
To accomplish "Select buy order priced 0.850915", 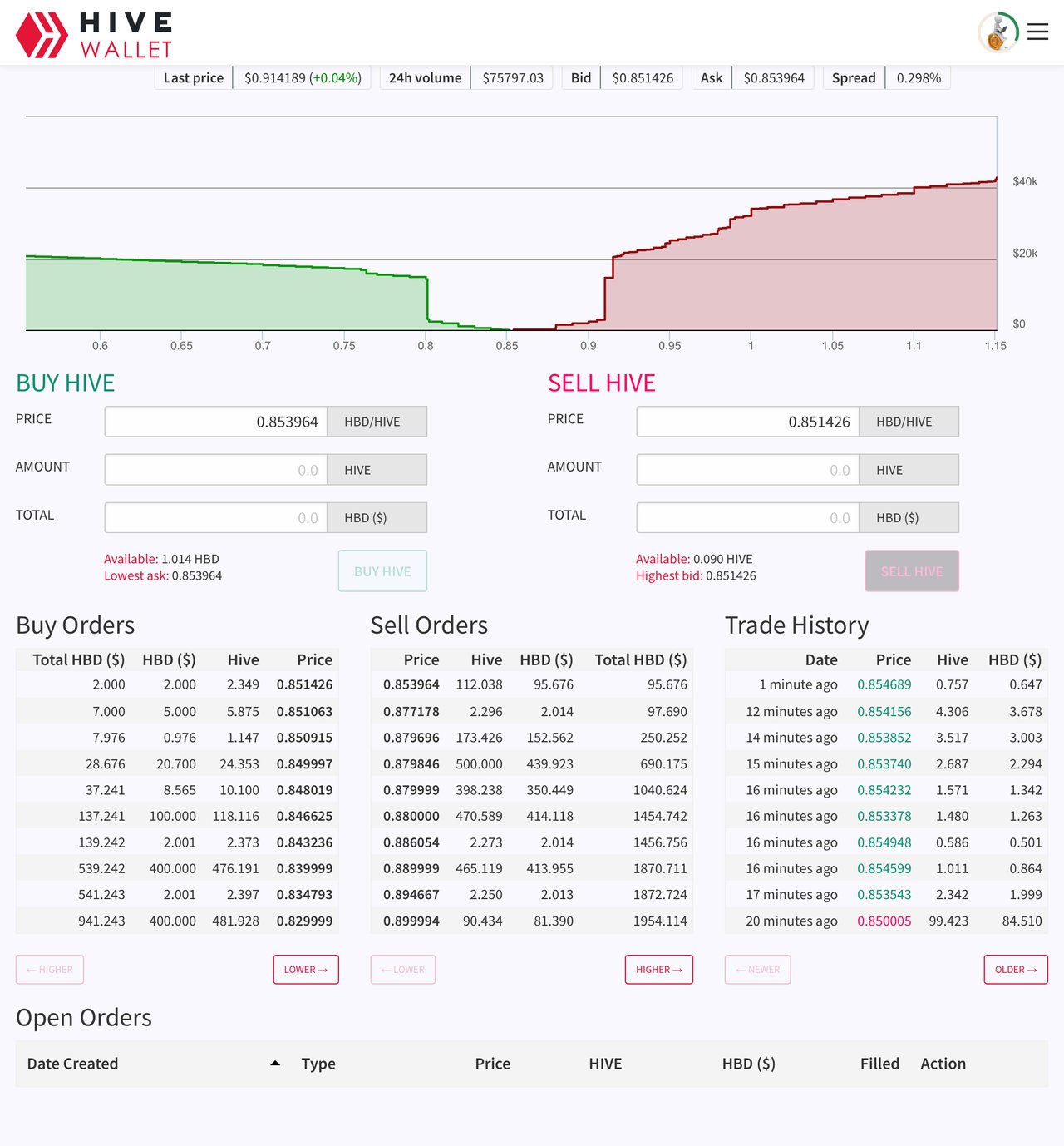I will [177, 737].
